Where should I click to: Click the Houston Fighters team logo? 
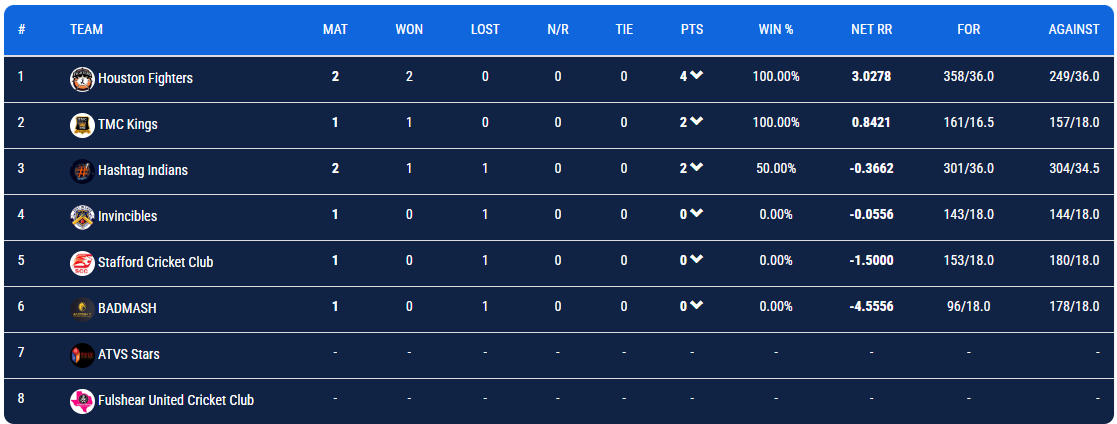coord(82,79)
